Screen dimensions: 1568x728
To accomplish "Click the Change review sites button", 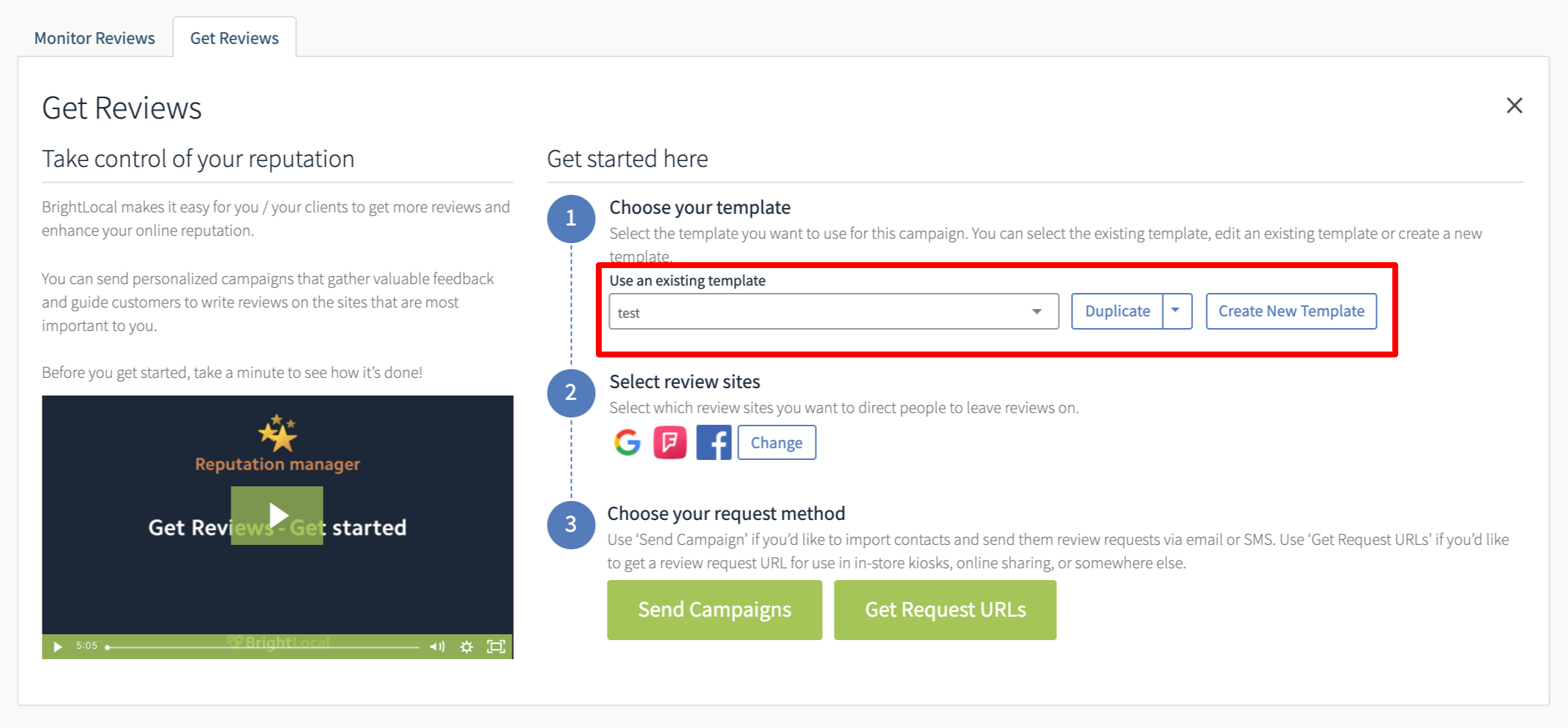I will point(777,442).
